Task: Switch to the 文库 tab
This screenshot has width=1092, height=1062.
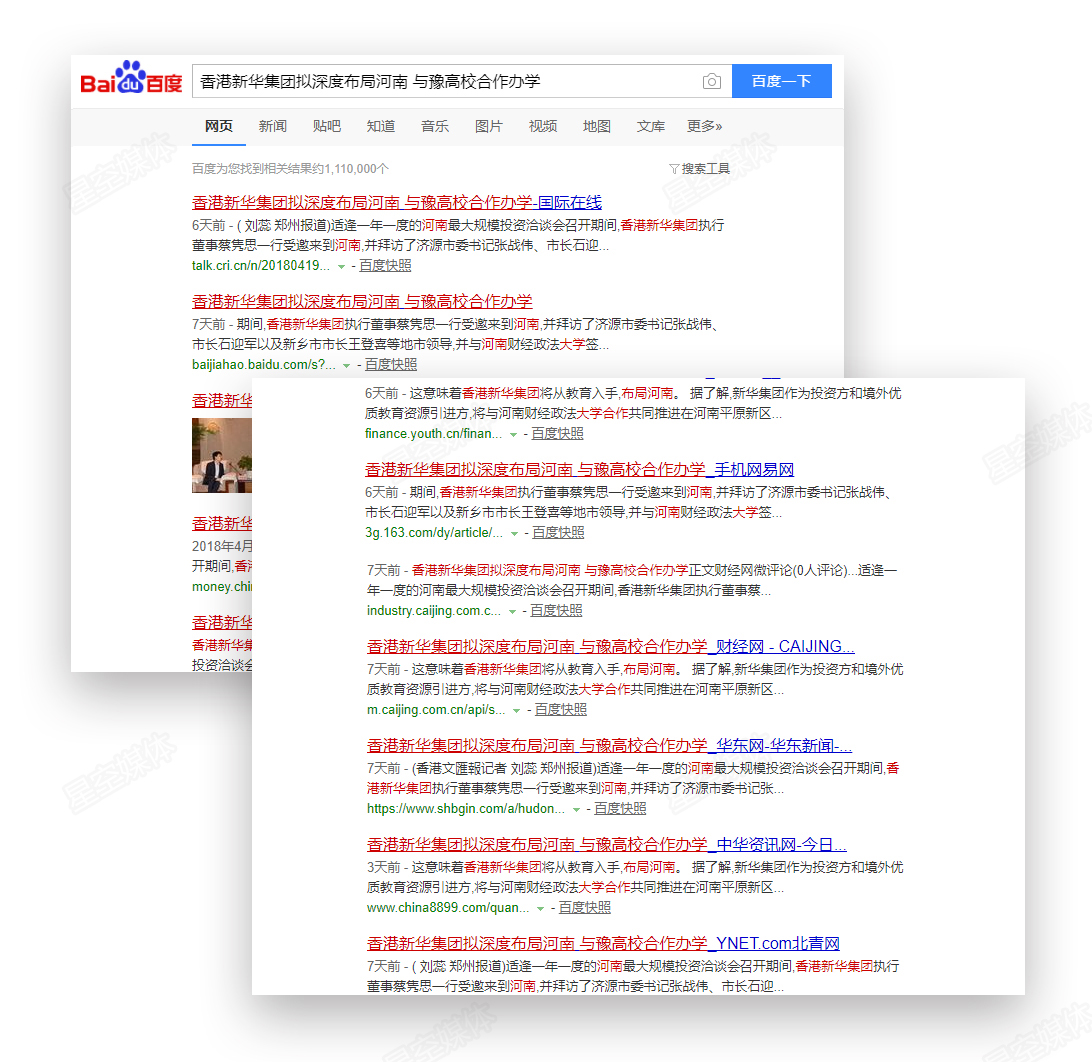Action: 650,126
